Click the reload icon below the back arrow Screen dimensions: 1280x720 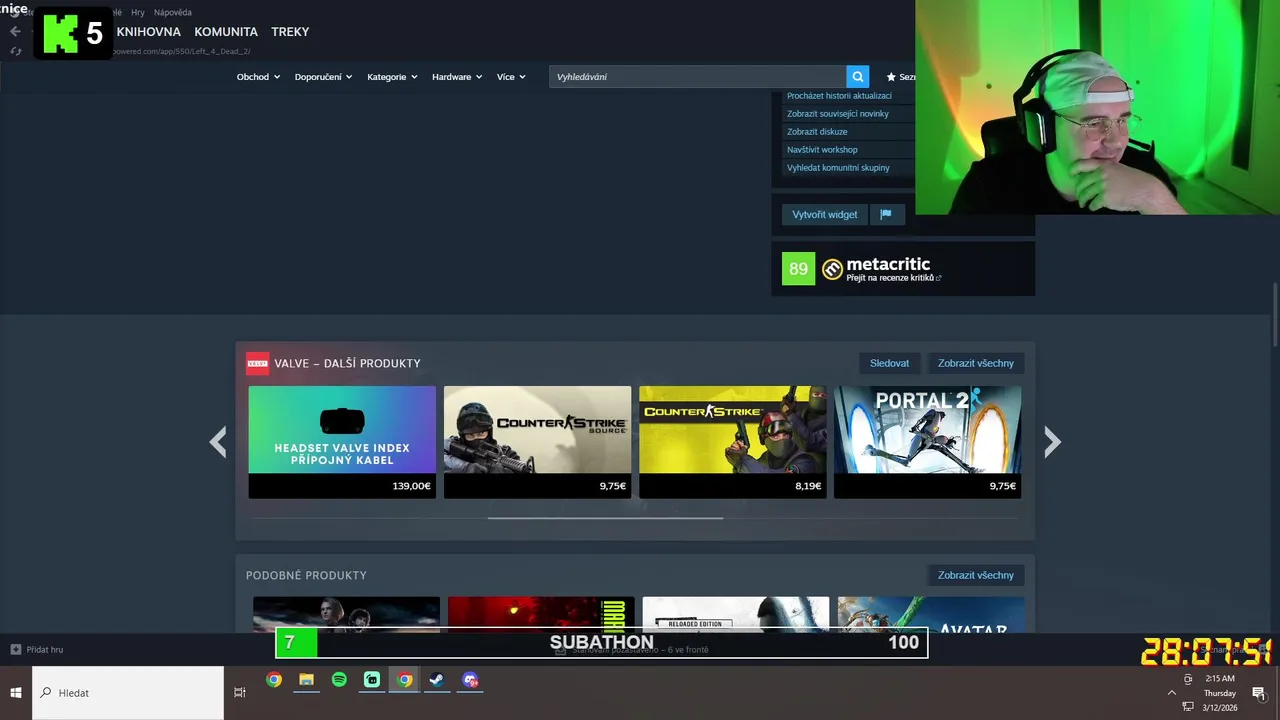click(x=15, y=51)
